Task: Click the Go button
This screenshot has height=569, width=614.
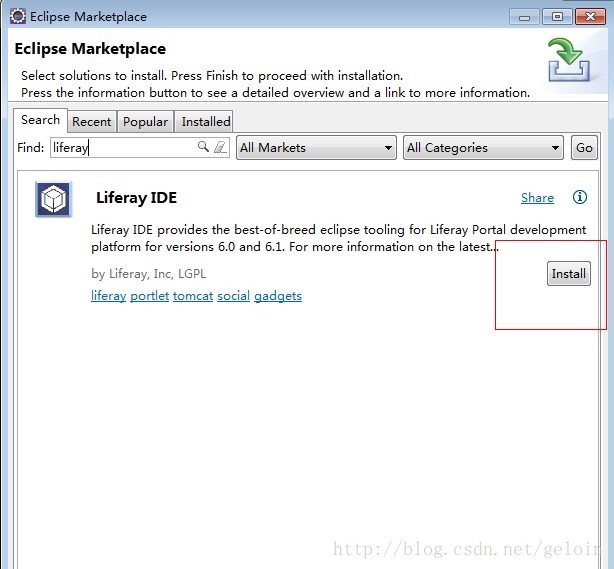Action: point(584,148)
